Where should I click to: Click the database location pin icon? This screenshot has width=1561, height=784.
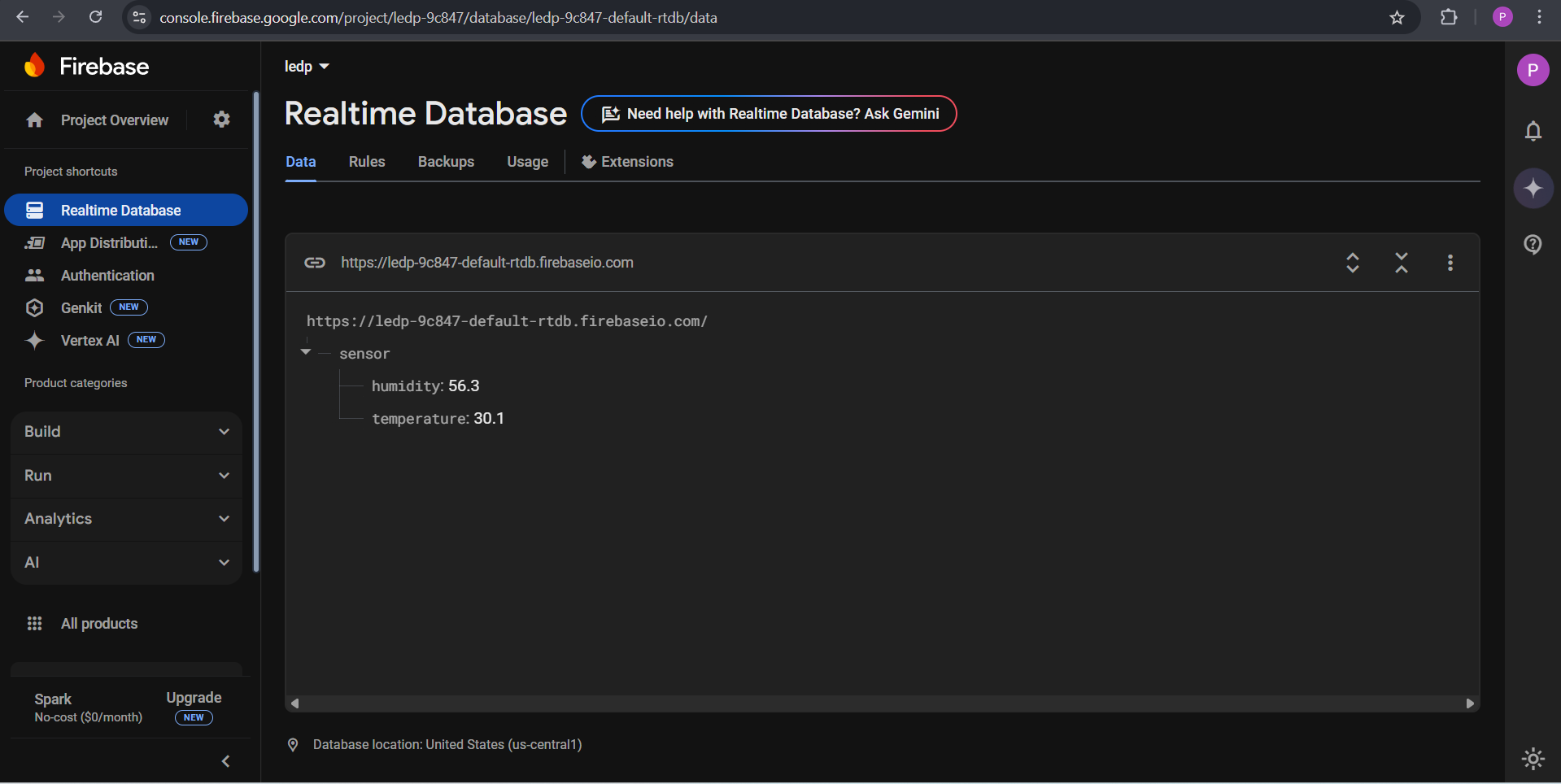tap(293, 745)
